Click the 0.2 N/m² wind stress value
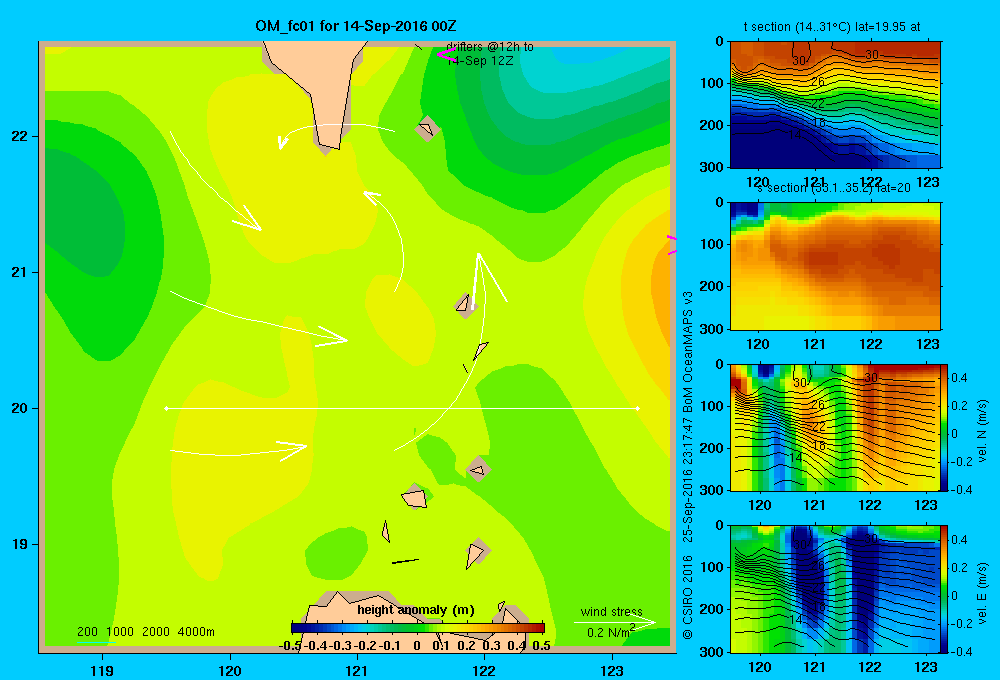 tap(611, 632)
